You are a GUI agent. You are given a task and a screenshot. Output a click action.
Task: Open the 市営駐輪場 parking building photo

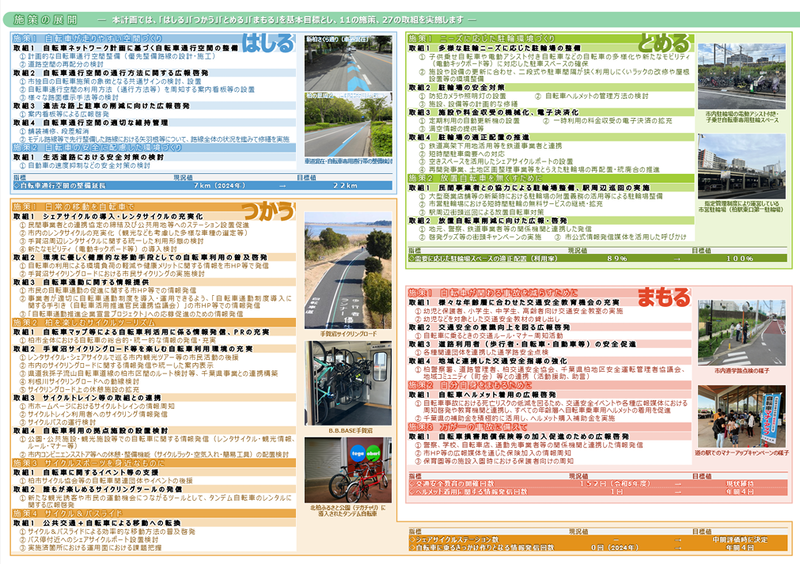click(x=741, y=166)
